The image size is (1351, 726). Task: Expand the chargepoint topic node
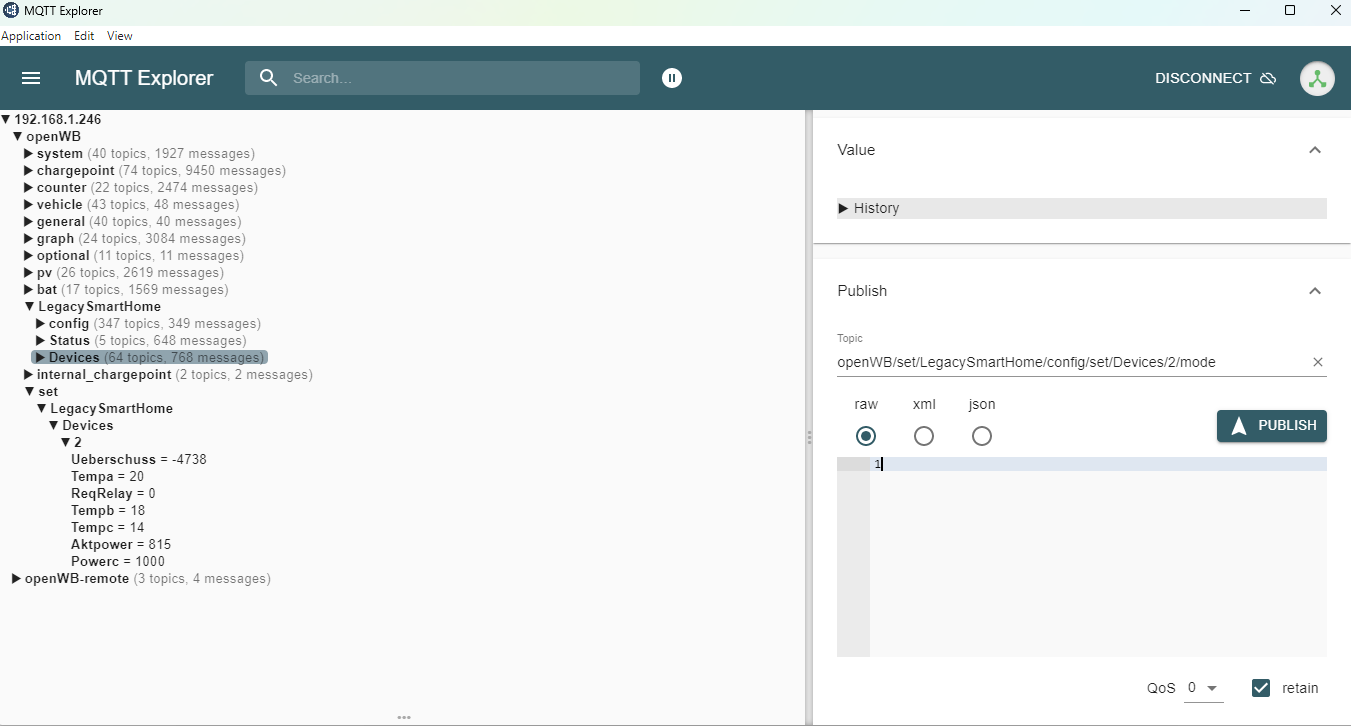(x=29, y=170)
